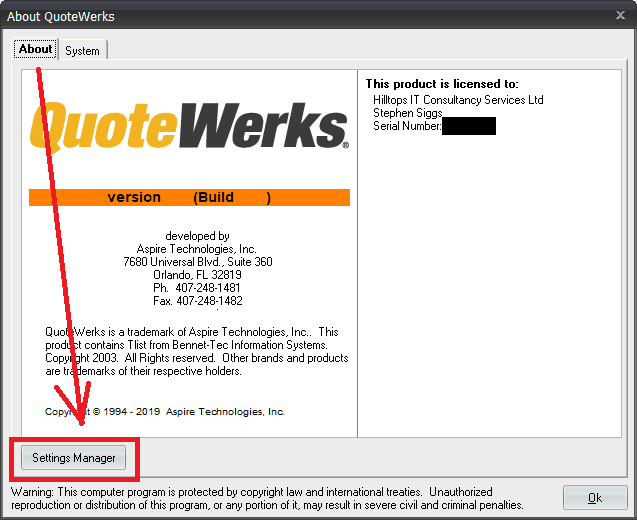The height and width of the screenshot is (520, 637).
Task: Switch to the System tab
Action: [x=82, y=50]
